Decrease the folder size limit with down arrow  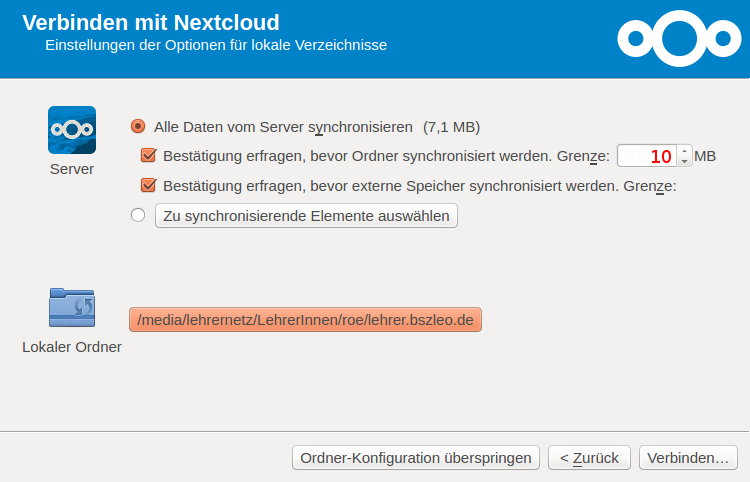(x=685, y=161)
